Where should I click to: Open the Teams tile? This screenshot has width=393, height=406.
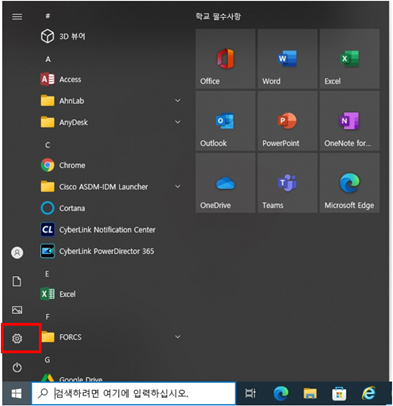pos(287,183)
